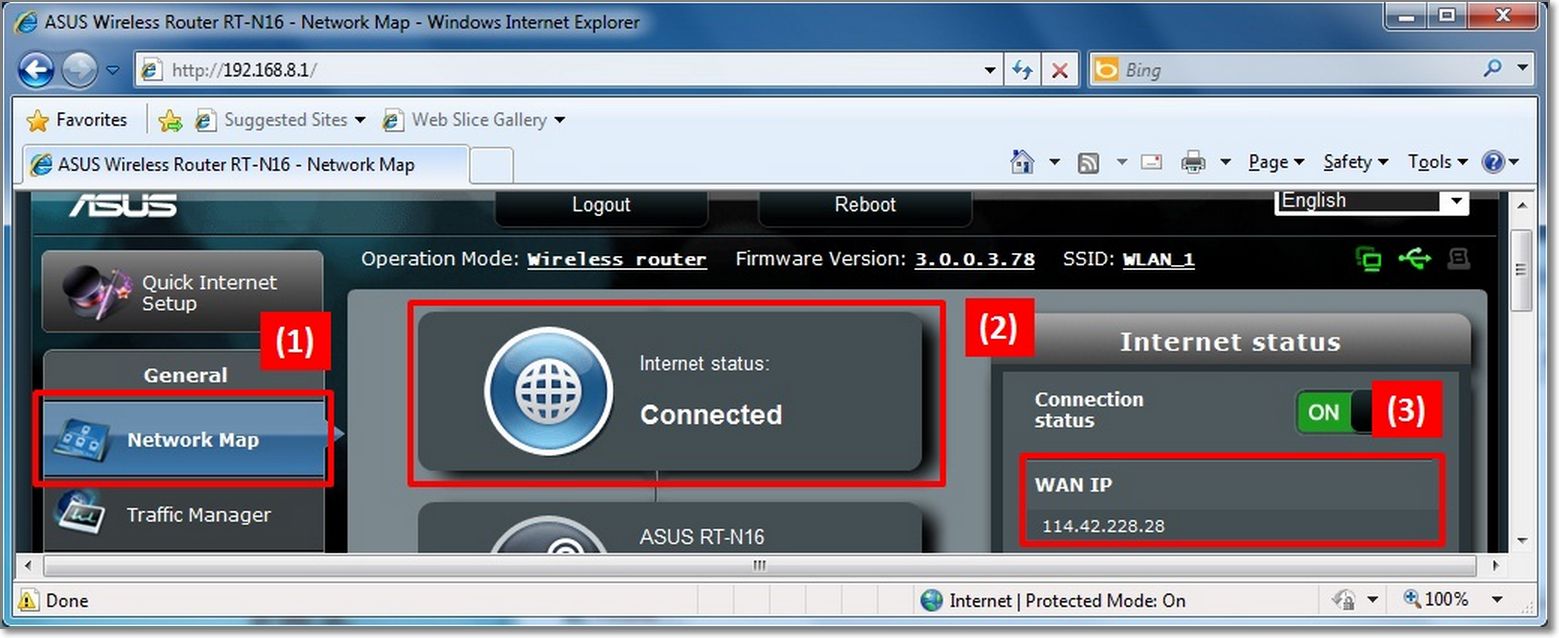Click the Internet Protected Mode status
This screenshot has height=638, width=1559.
pos(1053,601)
